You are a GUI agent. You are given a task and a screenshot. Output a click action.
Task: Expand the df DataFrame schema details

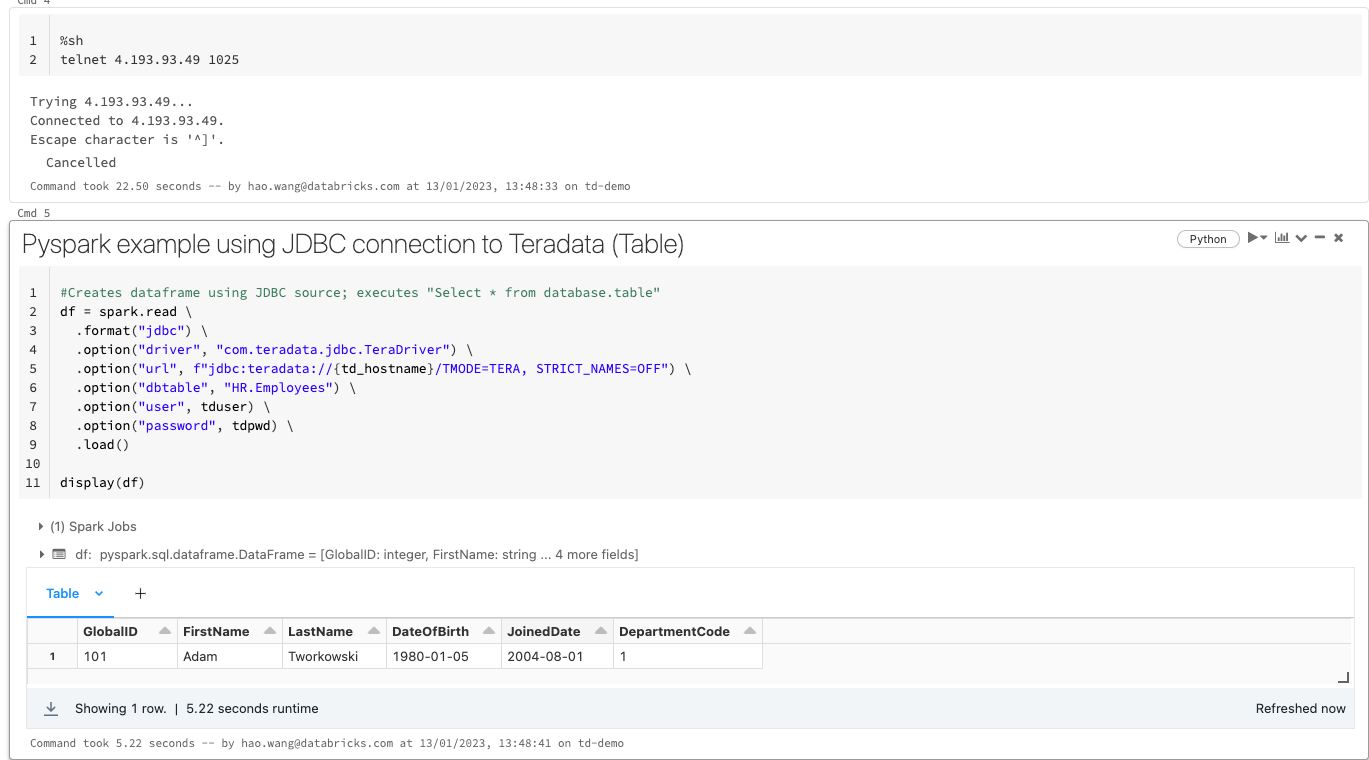tap(41, 554)
